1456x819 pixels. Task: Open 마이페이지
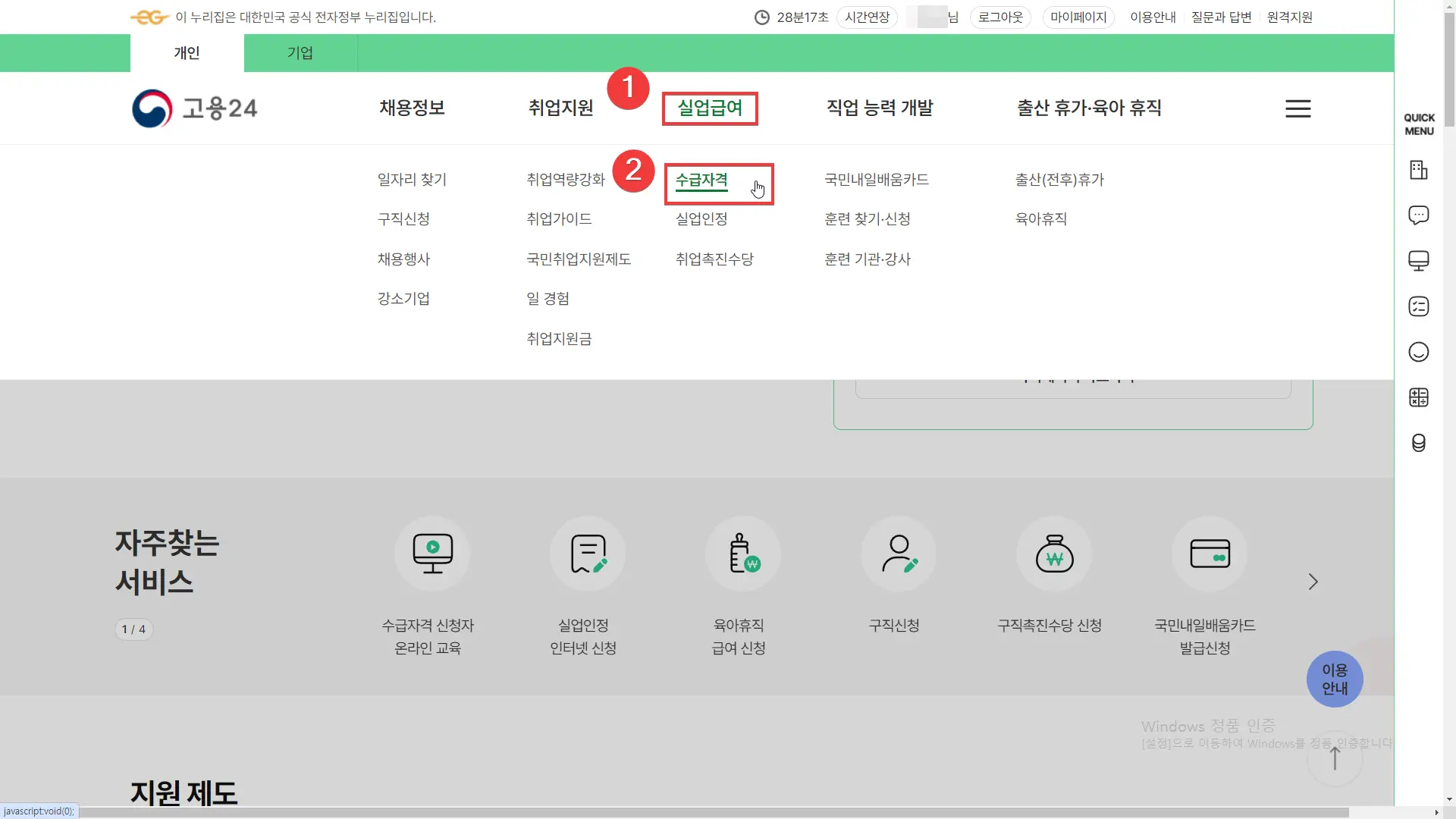[x=1078, y=17]
